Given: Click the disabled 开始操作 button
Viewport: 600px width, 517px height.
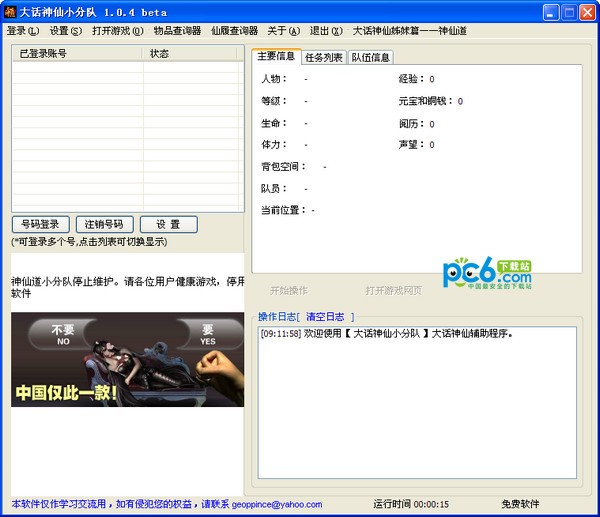Looking at the screenshot, I should [289, 290].
